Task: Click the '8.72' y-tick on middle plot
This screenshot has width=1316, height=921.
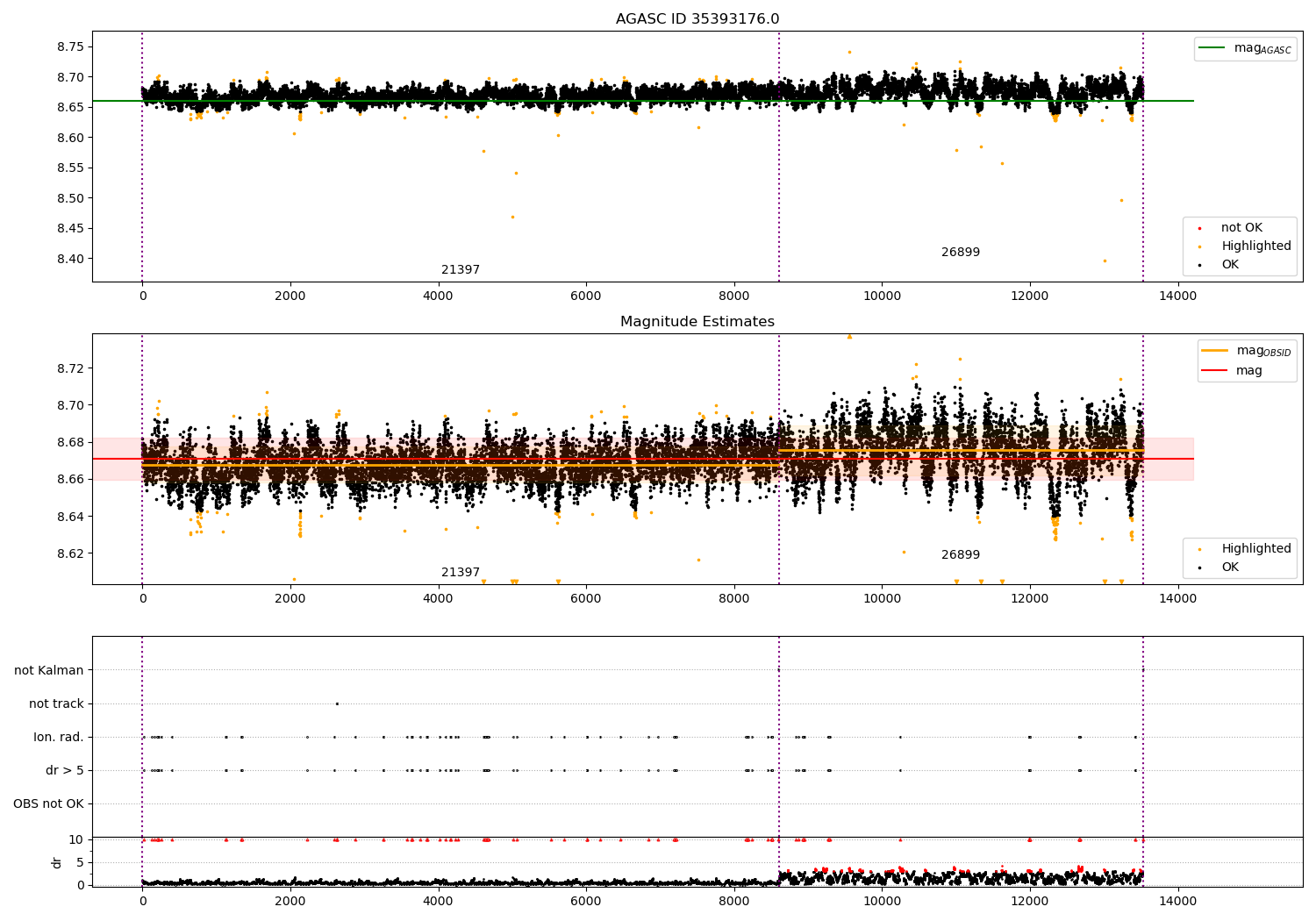Action: (x=70, y=368)
